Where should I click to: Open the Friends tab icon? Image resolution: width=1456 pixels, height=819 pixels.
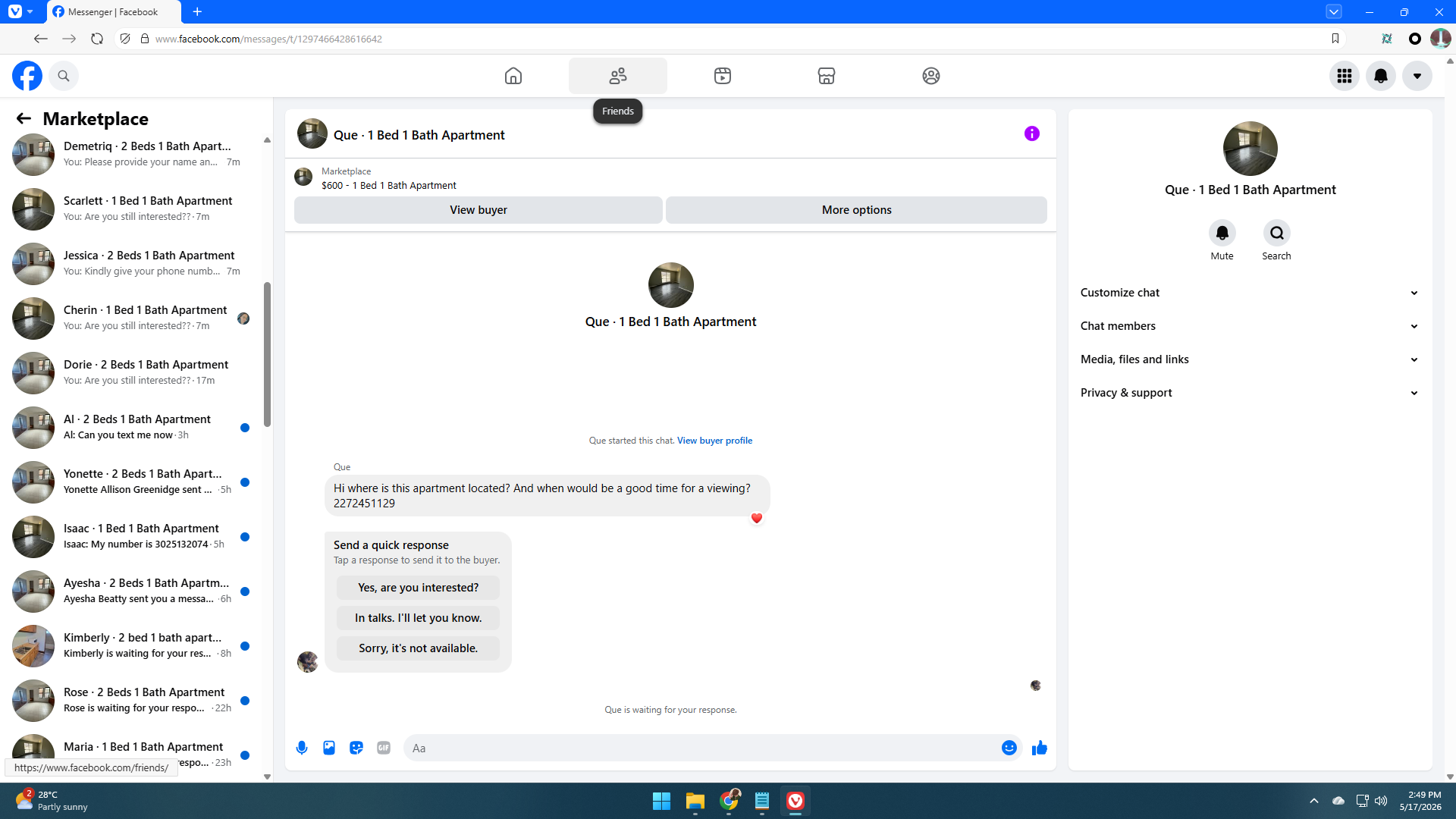click(618, 76)
